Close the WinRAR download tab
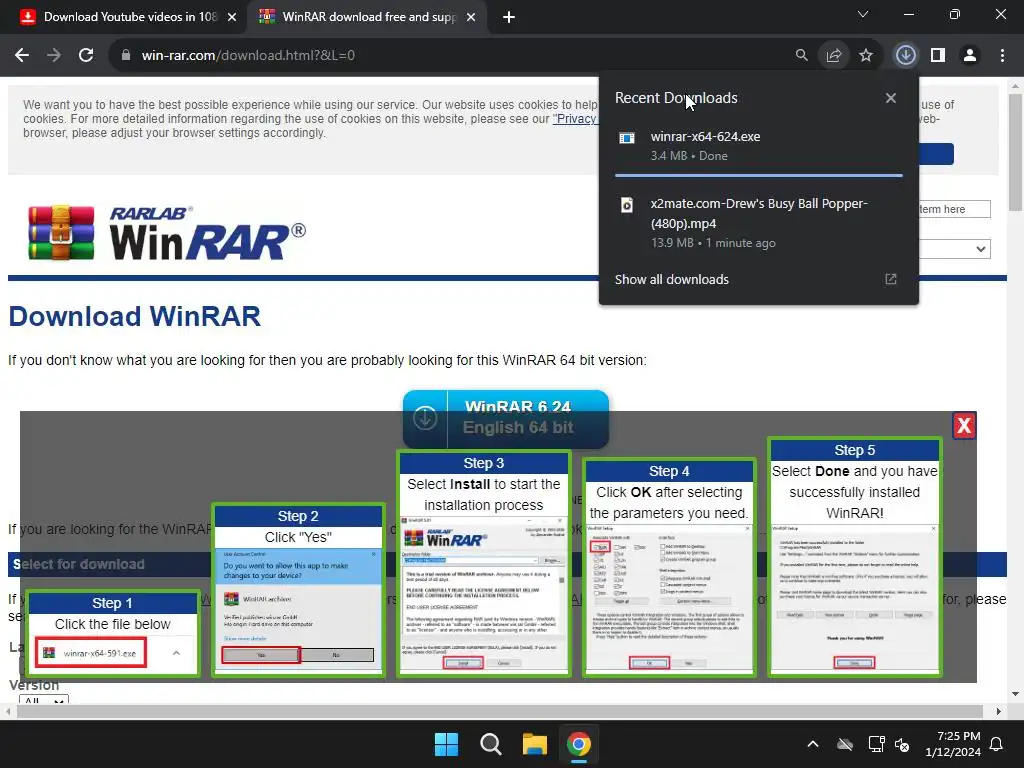Image resolution: width=1024 pixels, height=768 pixels. tap(470, 17)
